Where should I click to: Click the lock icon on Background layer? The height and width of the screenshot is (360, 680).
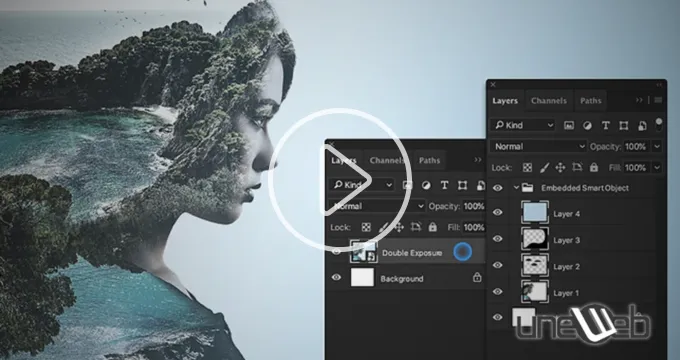pos(477,277)
